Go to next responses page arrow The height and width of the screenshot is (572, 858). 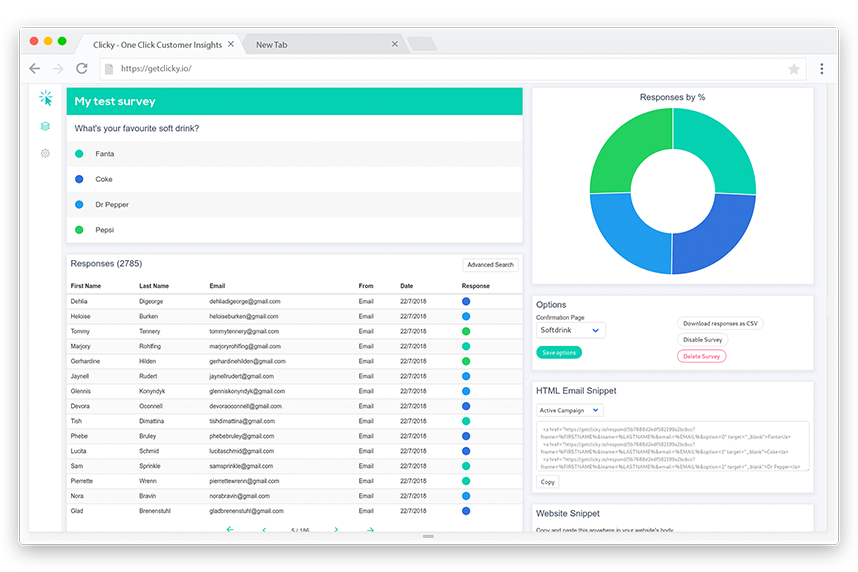click(336, 529)
